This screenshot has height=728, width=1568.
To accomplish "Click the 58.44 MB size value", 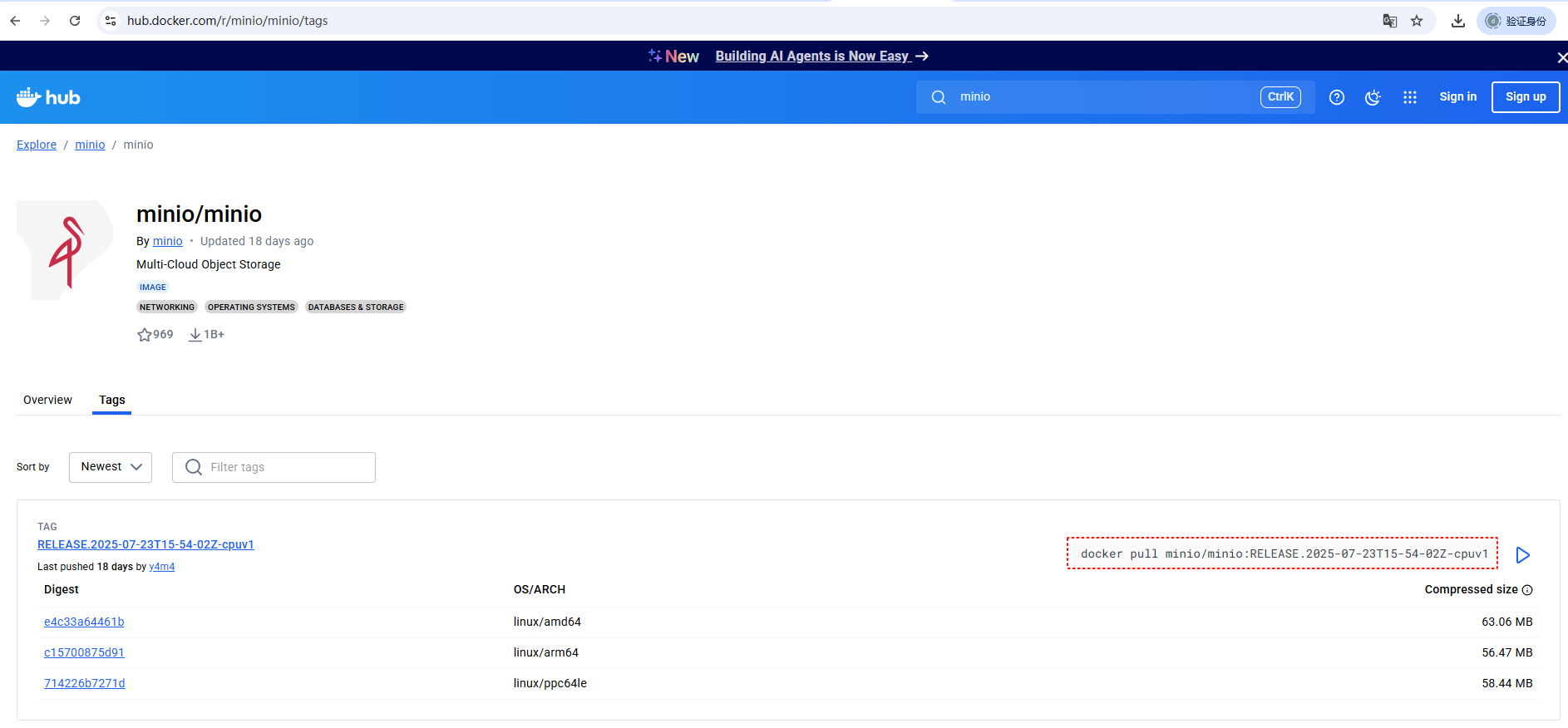I will (1507, 683).
